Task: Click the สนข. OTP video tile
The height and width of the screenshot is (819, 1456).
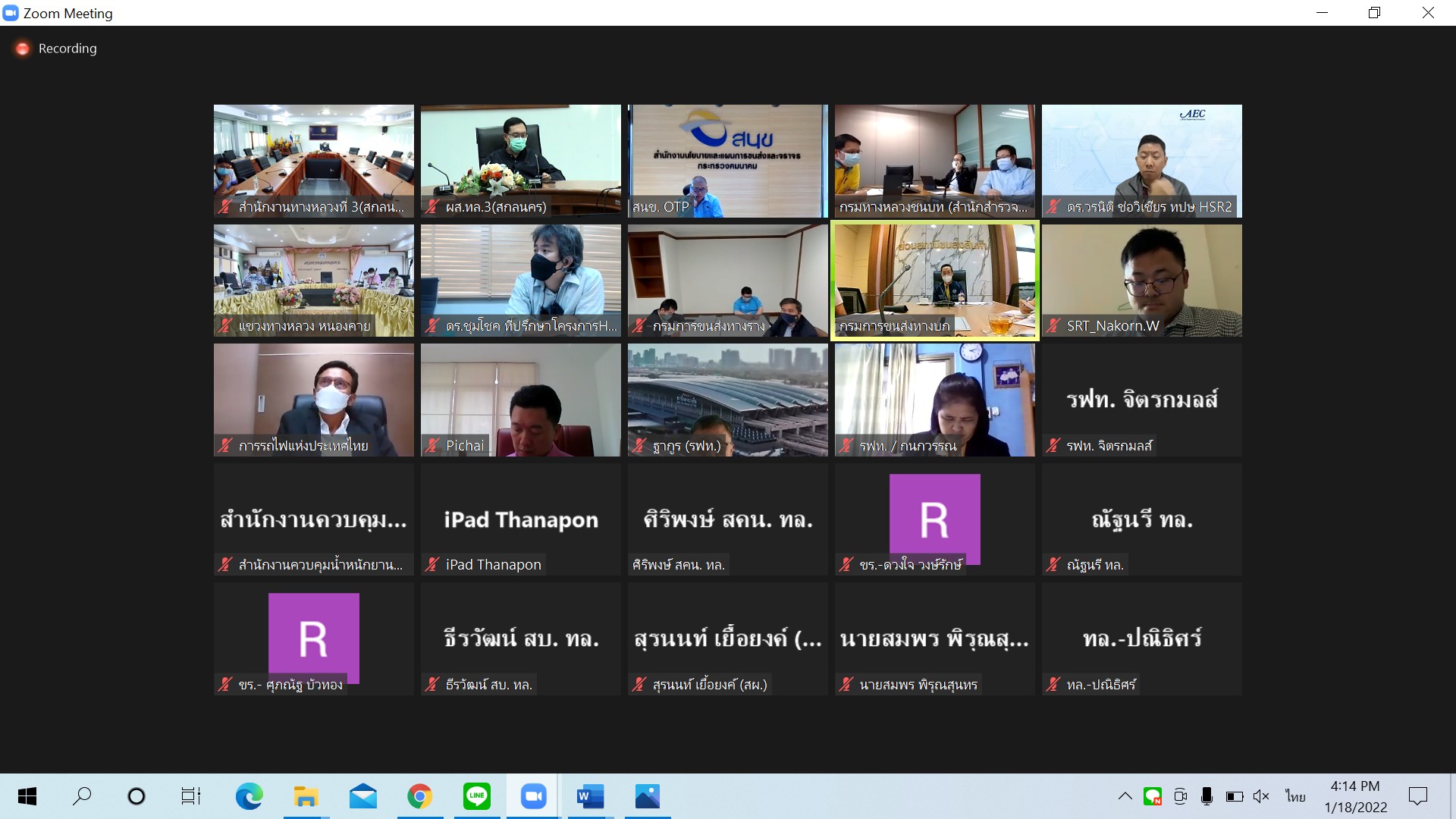Action: (x=727, y=161)
